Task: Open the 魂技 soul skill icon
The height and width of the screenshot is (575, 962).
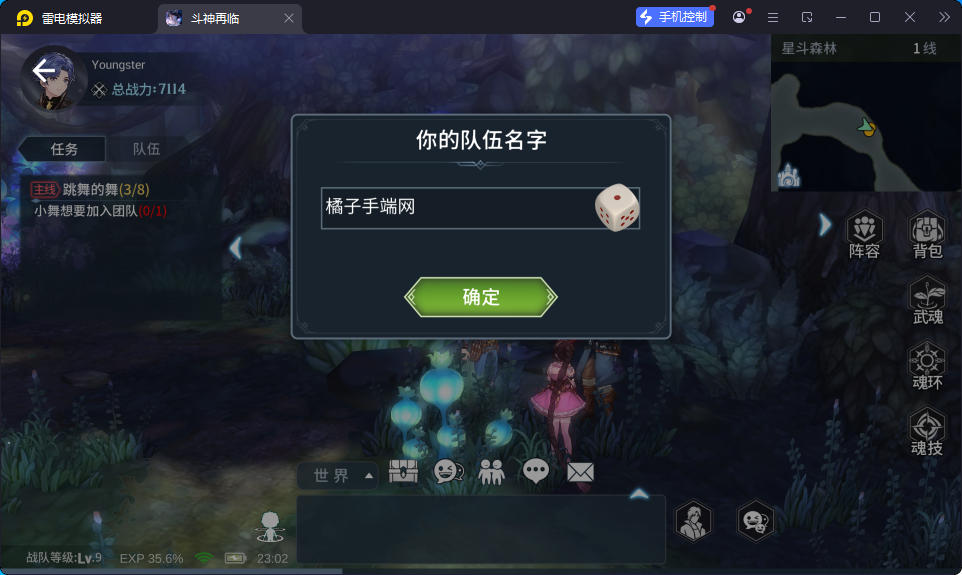Action: tap(927, 432)
